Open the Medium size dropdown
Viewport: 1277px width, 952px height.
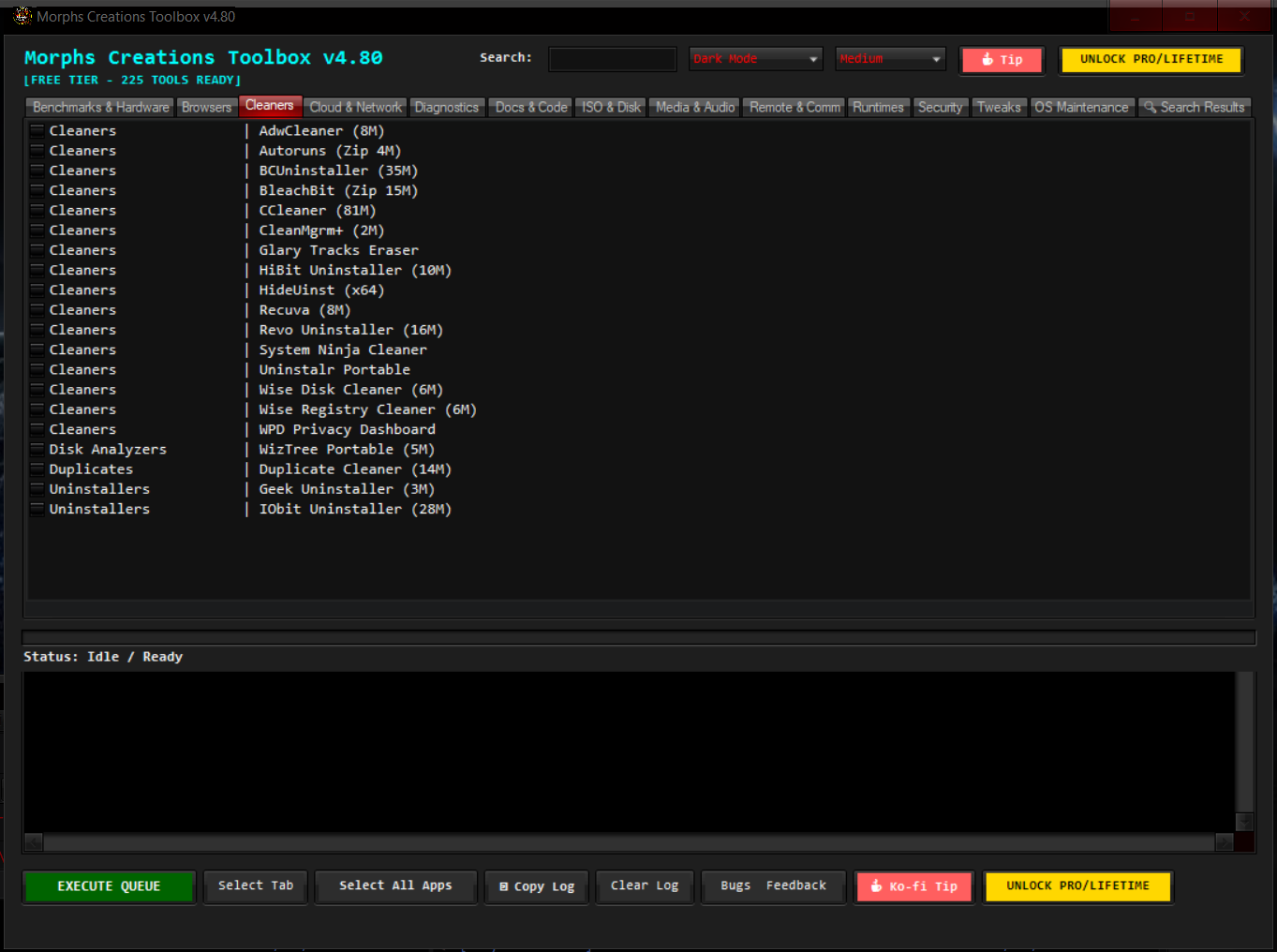point(890,59)
